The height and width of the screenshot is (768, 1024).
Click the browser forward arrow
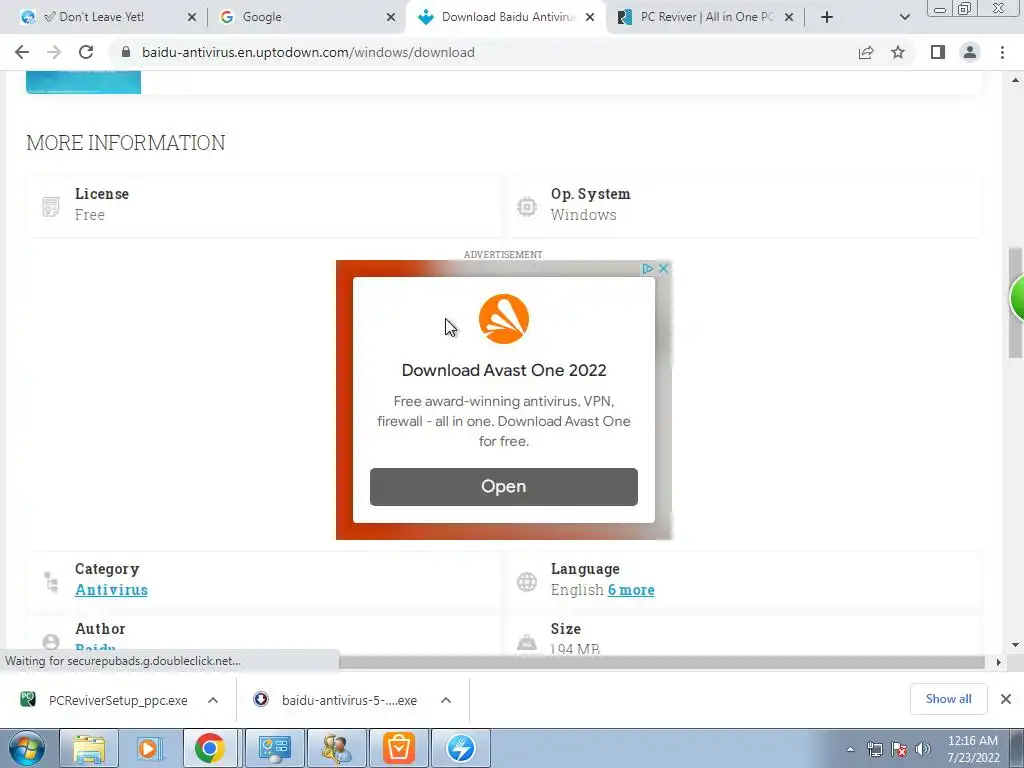coord(54,52)
